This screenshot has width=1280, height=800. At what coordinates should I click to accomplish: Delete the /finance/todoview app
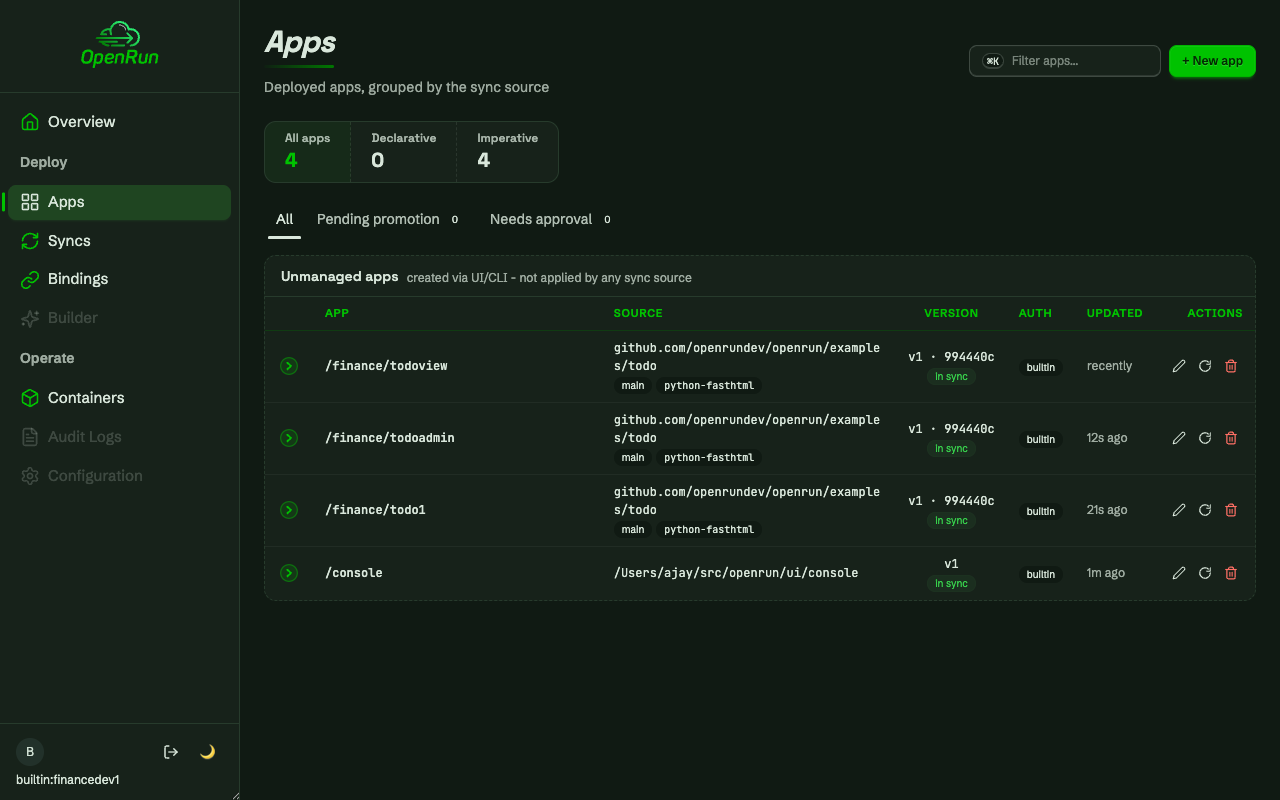point(1231,366)
